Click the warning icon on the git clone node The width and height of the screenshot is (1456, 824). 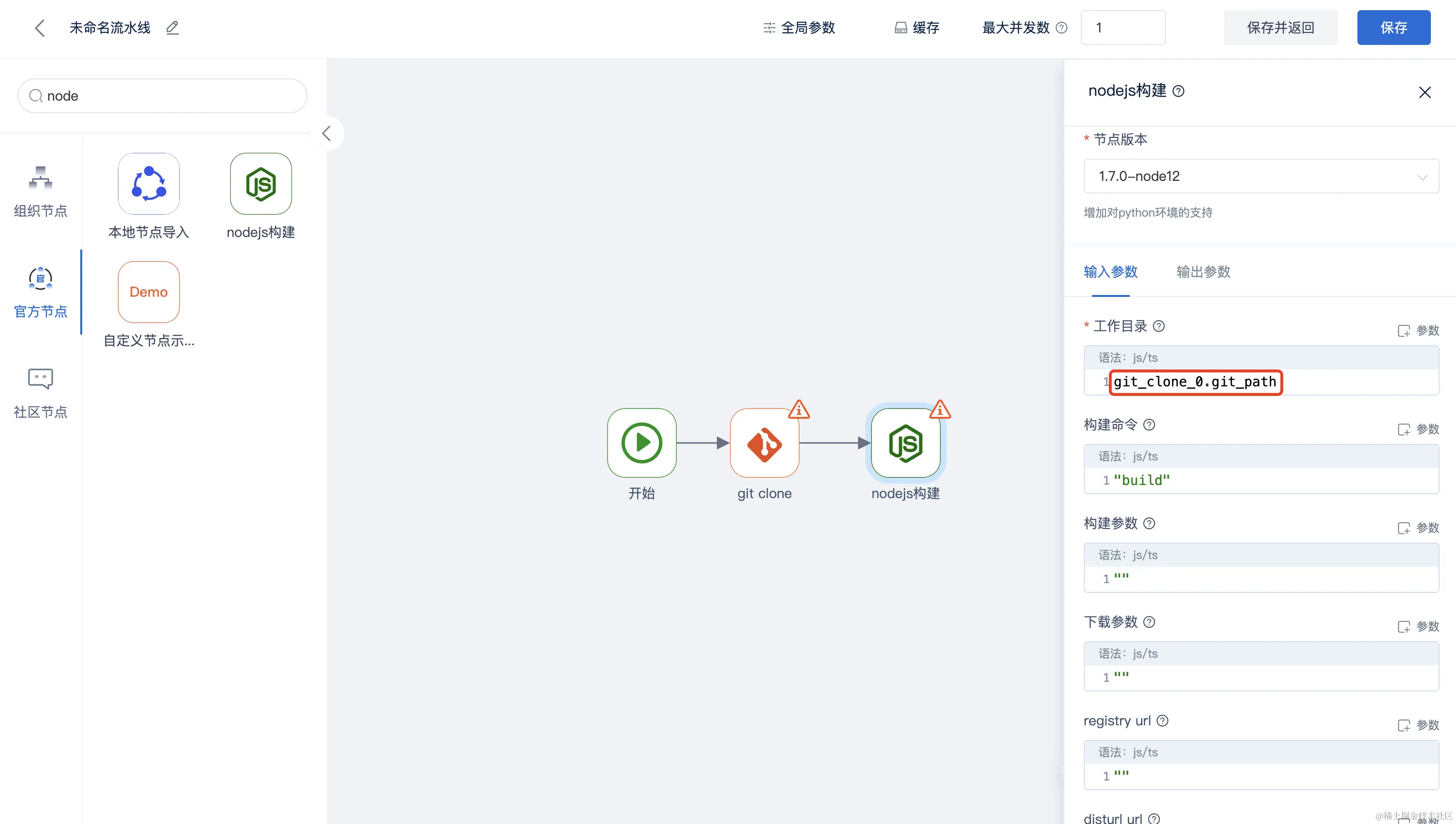[799, 409]
